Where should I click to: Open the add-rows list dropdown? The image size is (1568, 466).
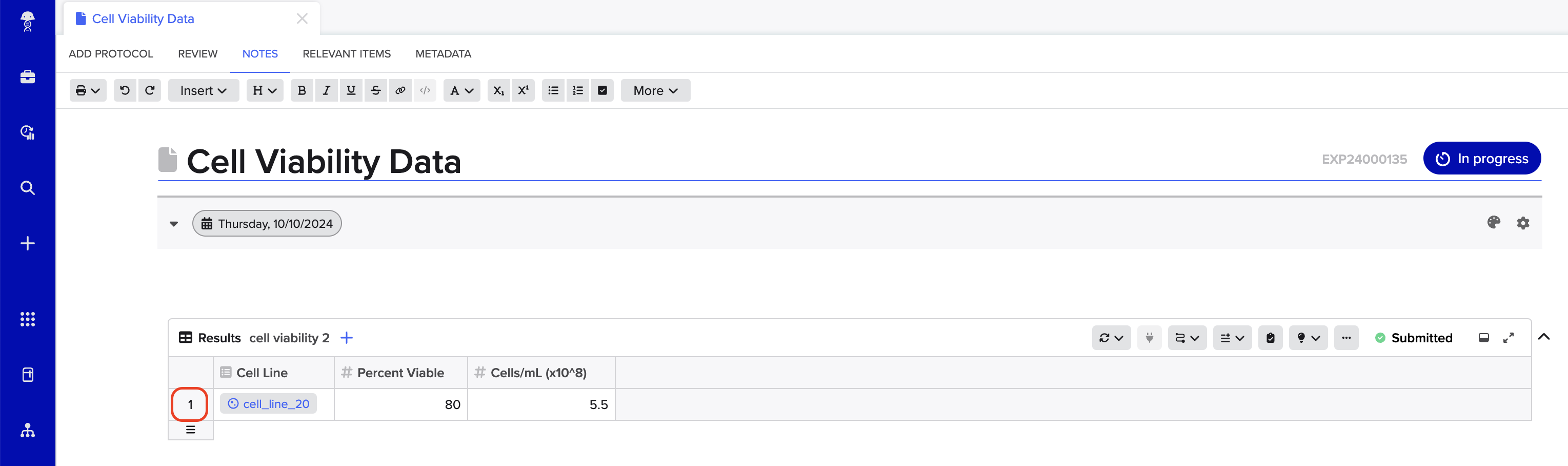click(x=1232, y=338)
